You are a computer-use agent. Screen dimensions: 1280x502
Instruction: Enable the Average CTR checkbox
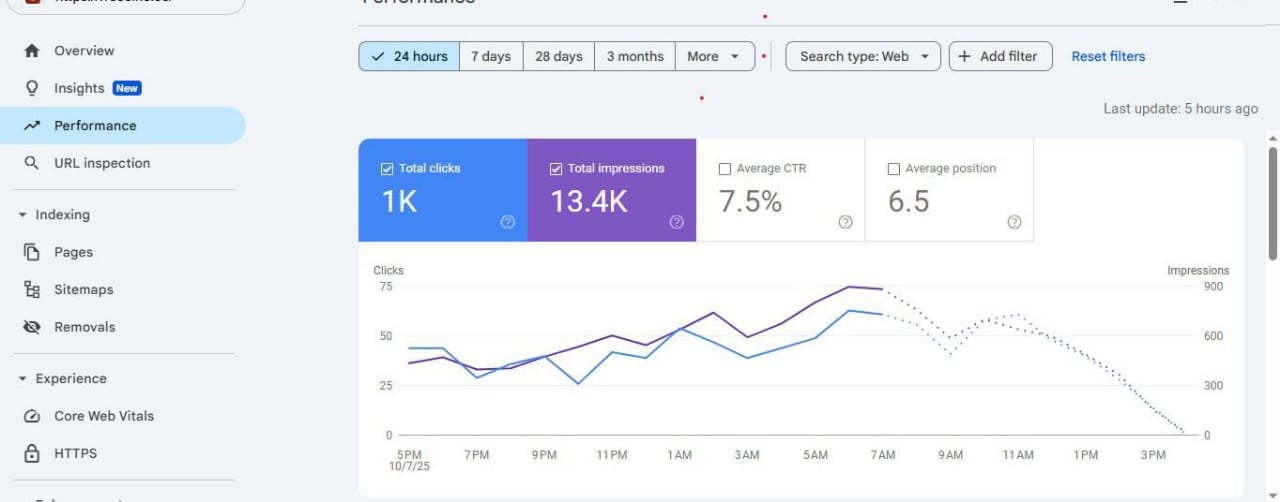(725, 169)
